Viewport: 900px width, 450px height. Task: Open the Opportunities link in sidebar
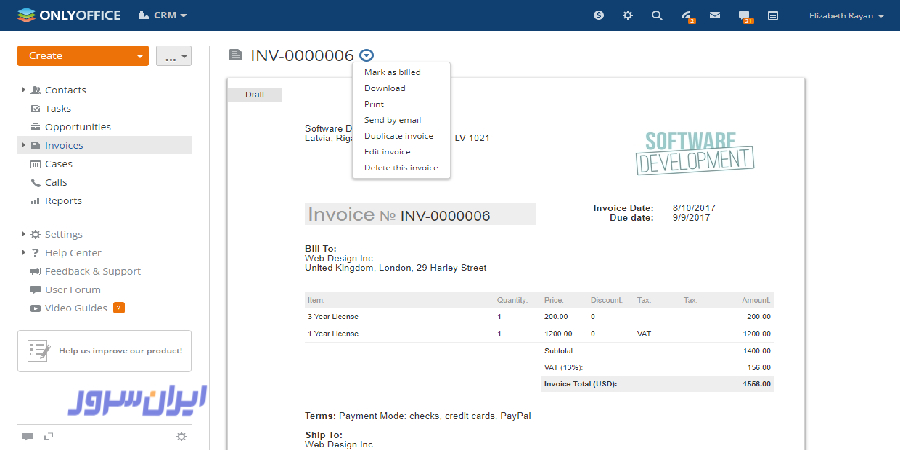tap(77, 127)
